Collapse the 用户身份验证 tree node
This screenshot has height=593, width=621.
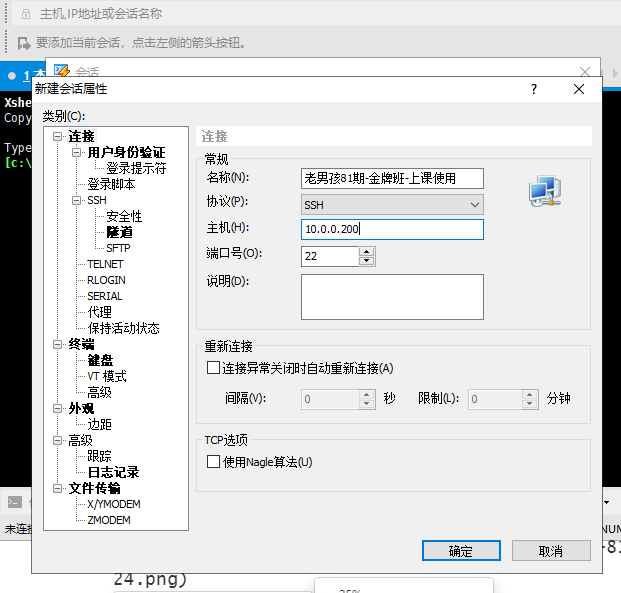[x=76, y=153]
